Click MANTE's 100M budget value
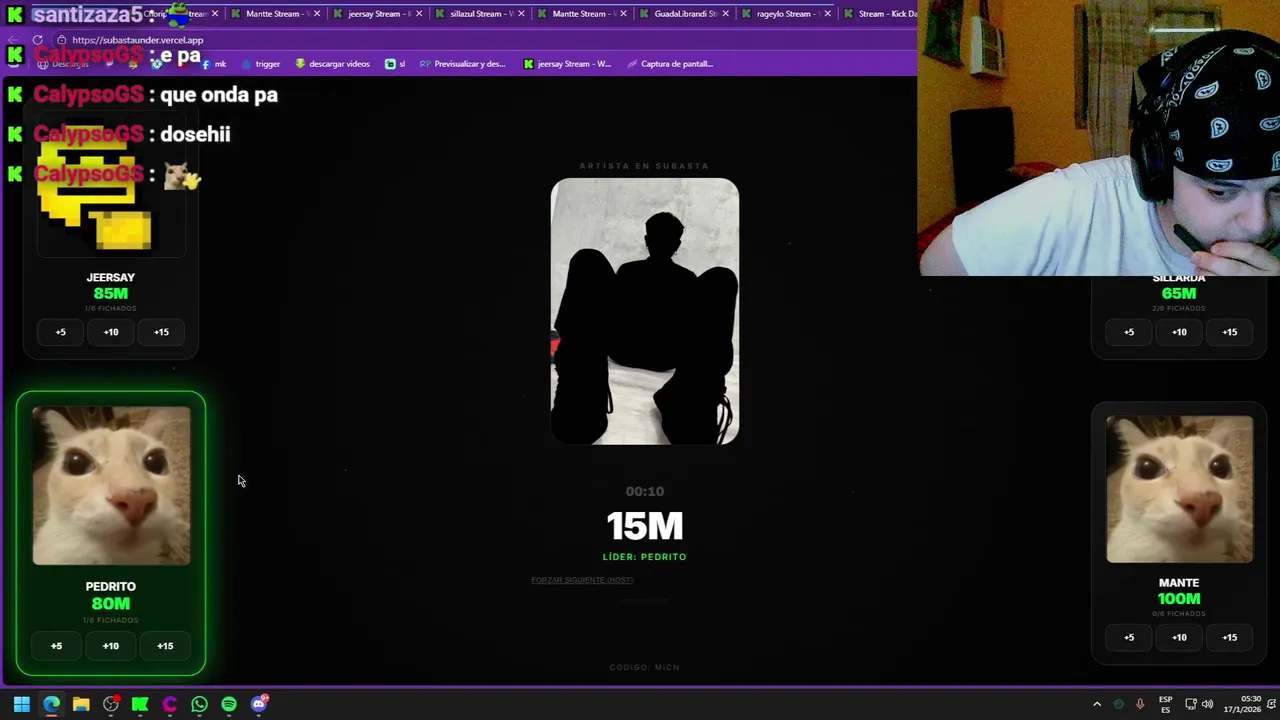 coord(1179,599)
